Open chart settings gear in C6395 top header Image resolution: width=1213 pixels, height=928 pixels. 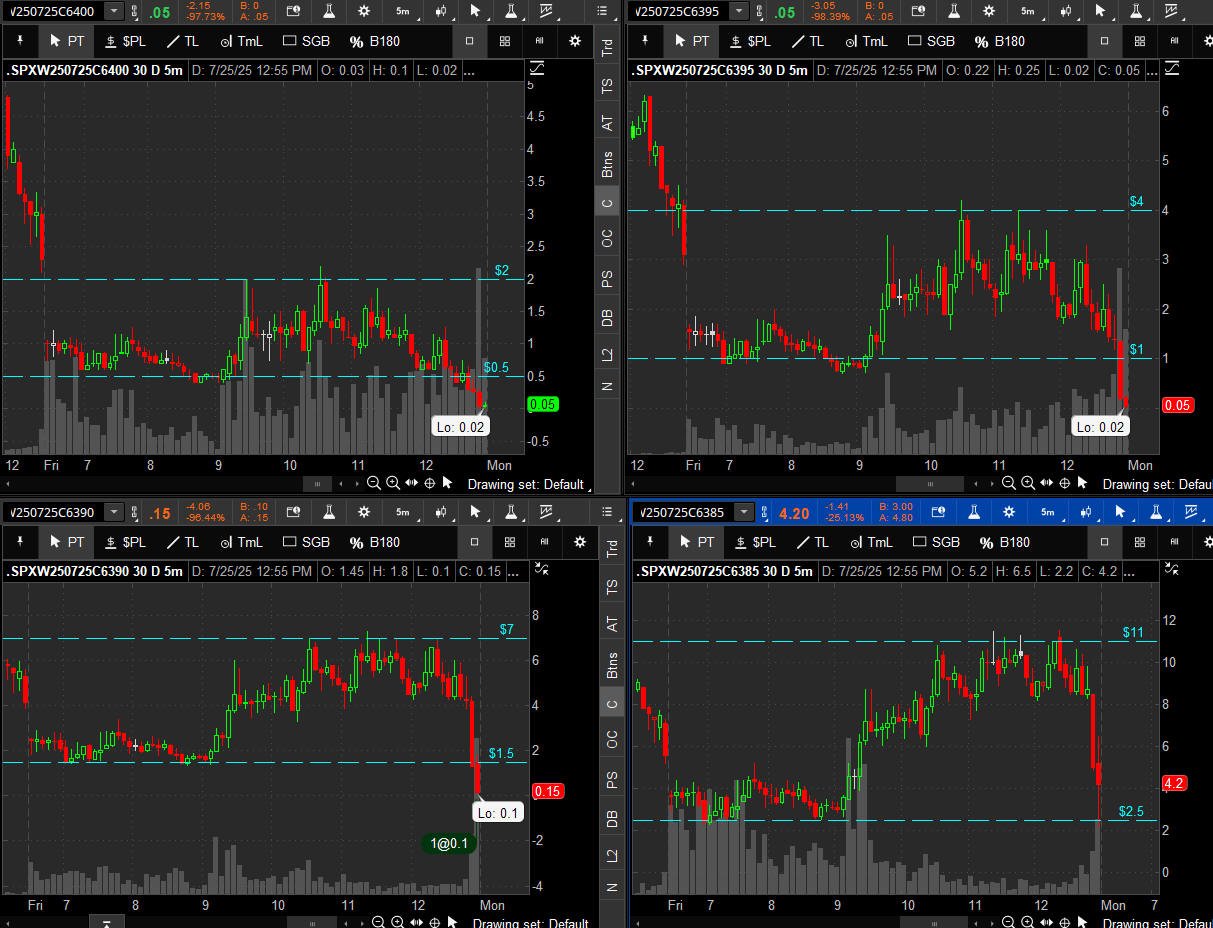[989, 11]
